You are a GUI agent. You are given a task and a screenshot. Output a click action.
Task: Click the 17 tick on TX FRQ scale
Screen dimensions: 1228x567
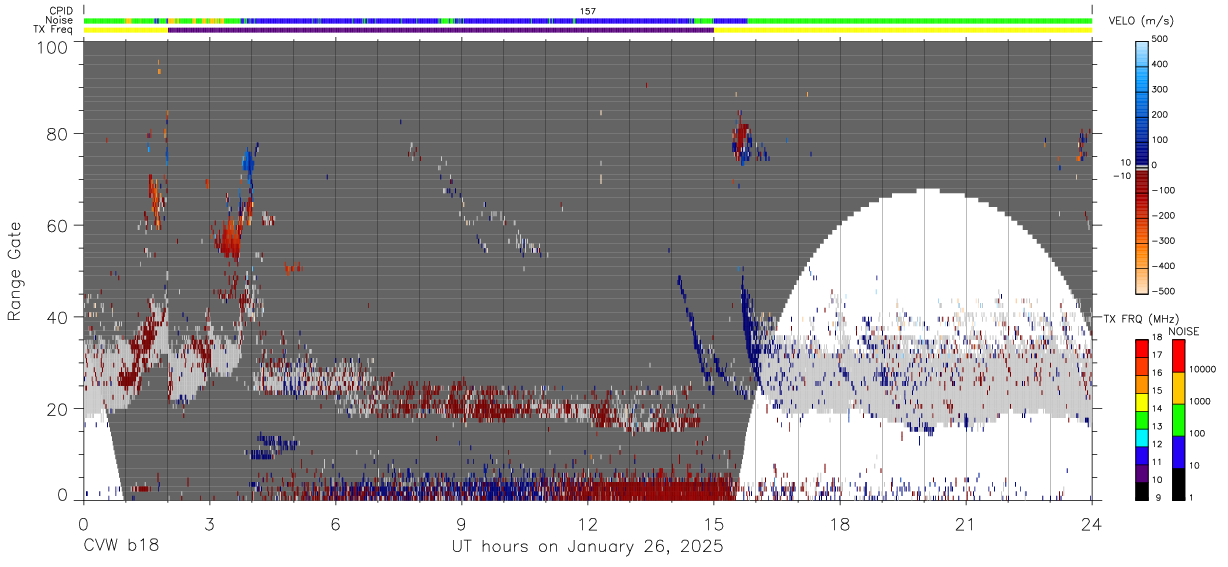point(1156,357)
